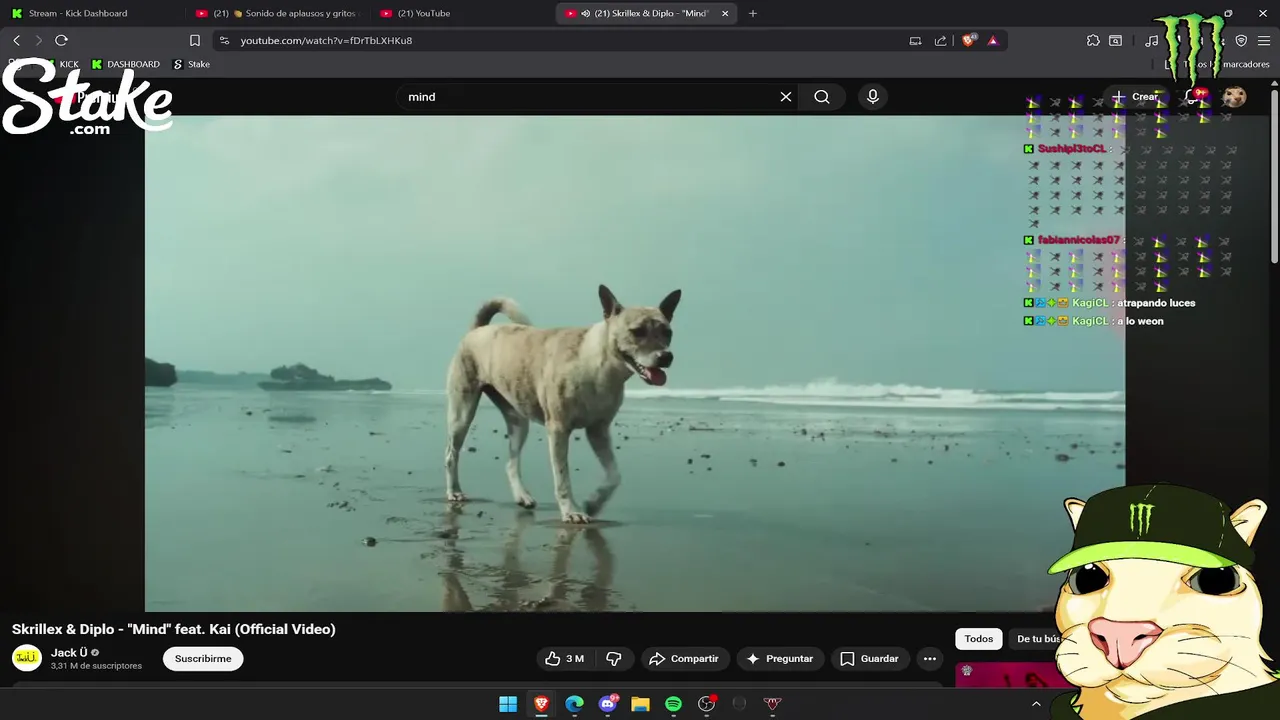Click the Suscribirme button

pos(203,658)
